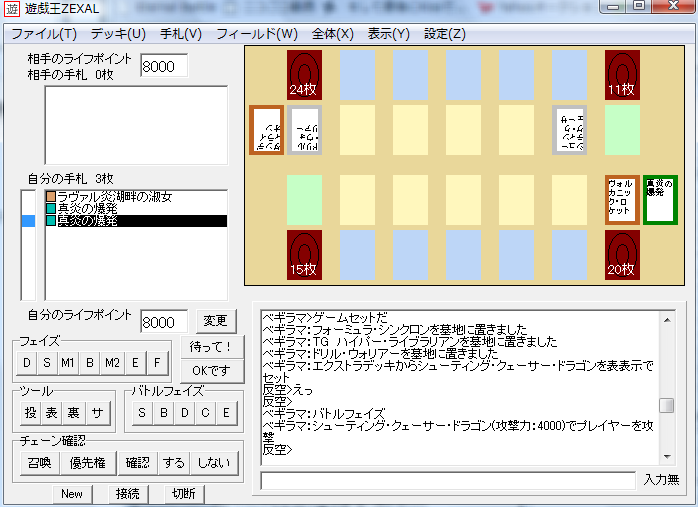Select the green-bordered 真炎の爆発 card on the field

661,199
